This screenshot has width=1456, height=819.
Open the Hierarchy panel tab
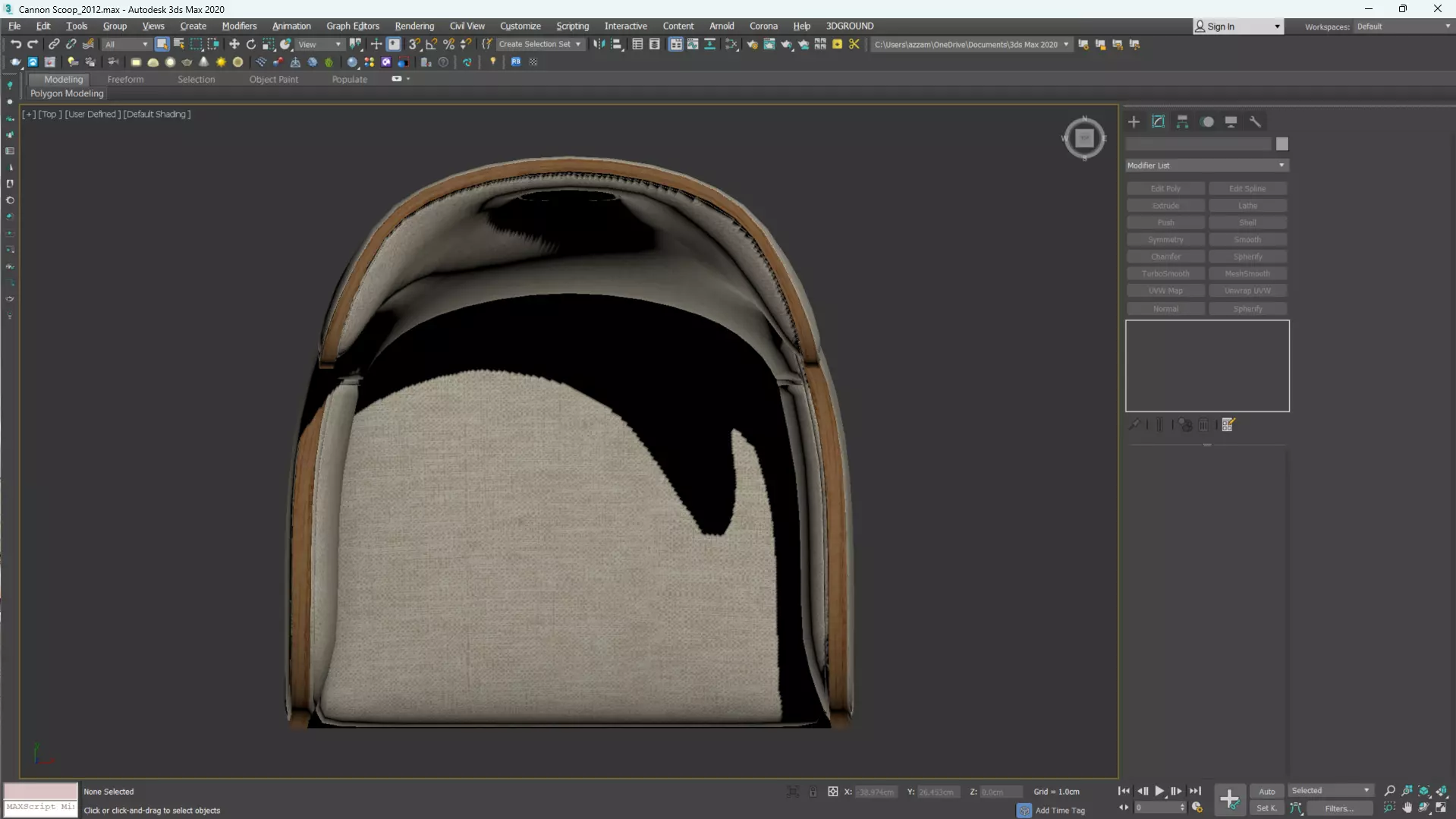click(1182, 121)
